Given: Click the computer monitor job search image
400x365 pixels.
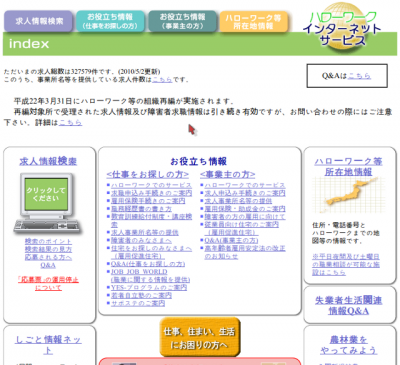Looking at the screenshot, I should pyautogui.click(x=47, y=203).
